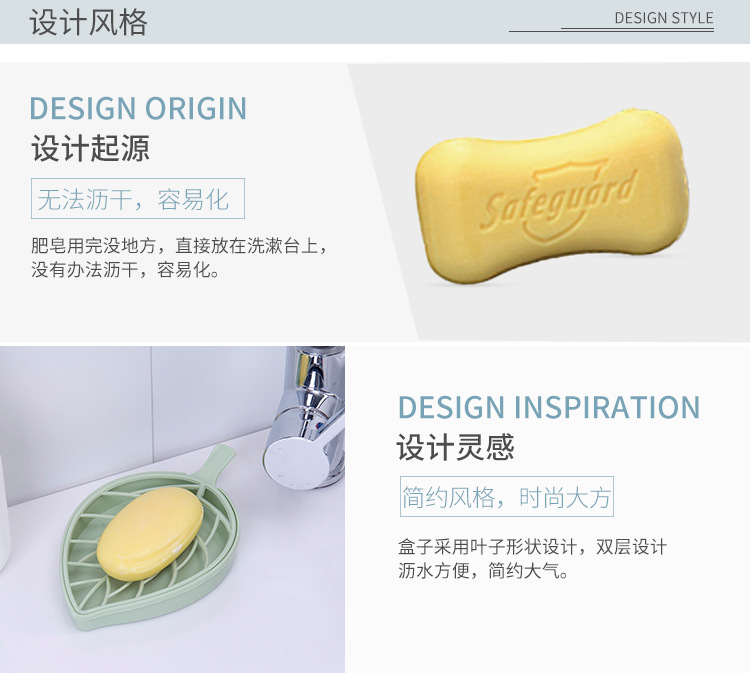This screenshot has height=673, width=750.
Task: Select the DESIGN INSPIRATION heading
Action: click(549, 407)
